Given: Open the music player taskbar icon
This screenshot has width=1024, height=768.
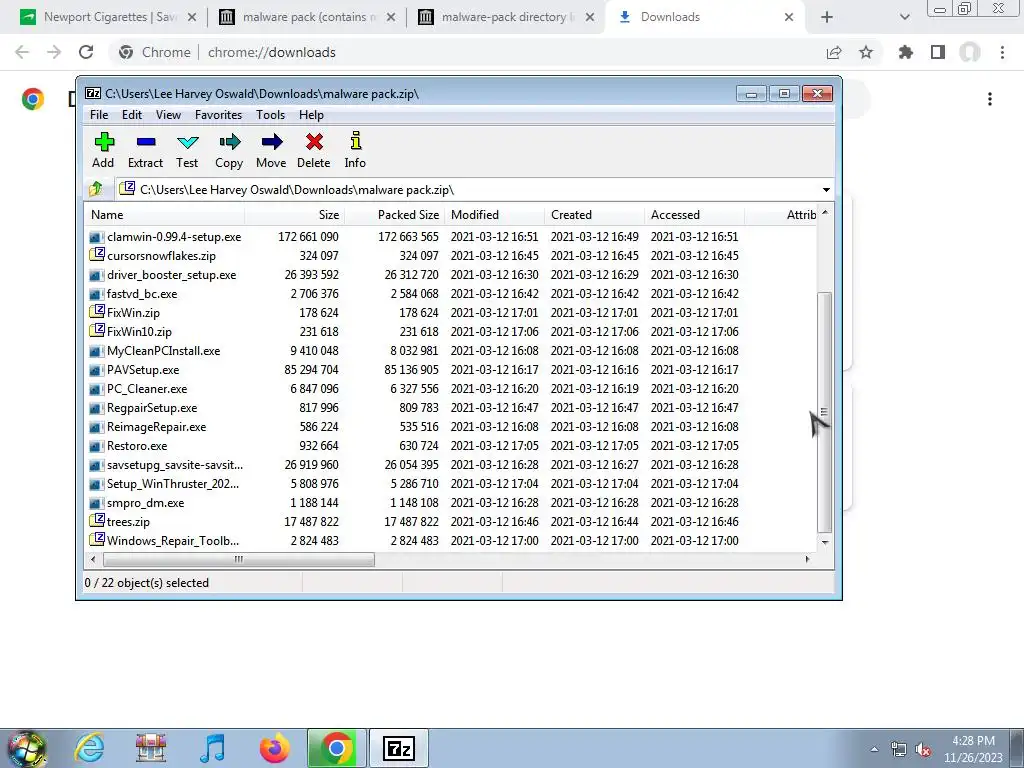Looking at the screenshot, I should (213, 748).
